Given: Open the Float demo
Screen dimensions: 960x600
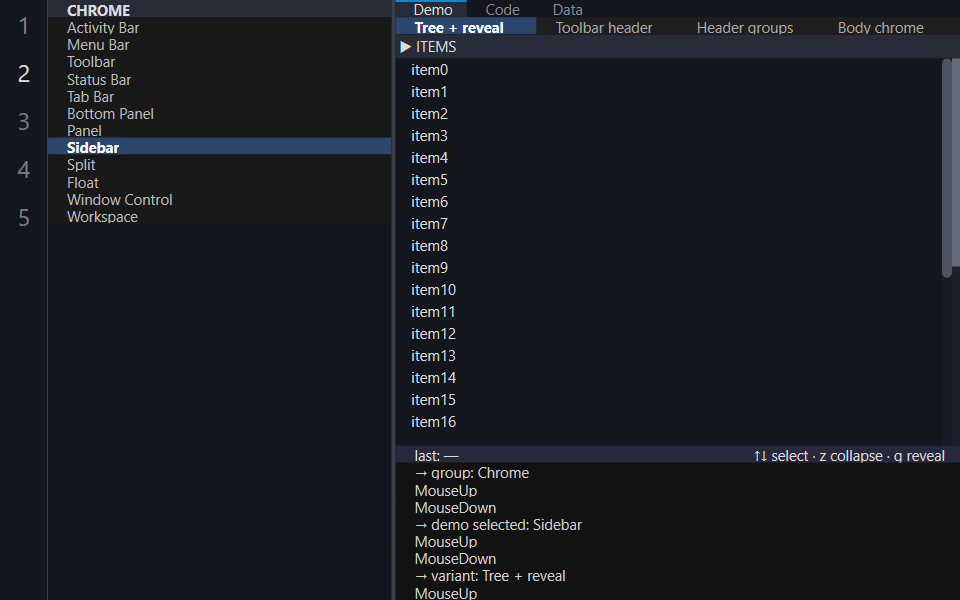Looking at the screenshot, I should (219, 182).
